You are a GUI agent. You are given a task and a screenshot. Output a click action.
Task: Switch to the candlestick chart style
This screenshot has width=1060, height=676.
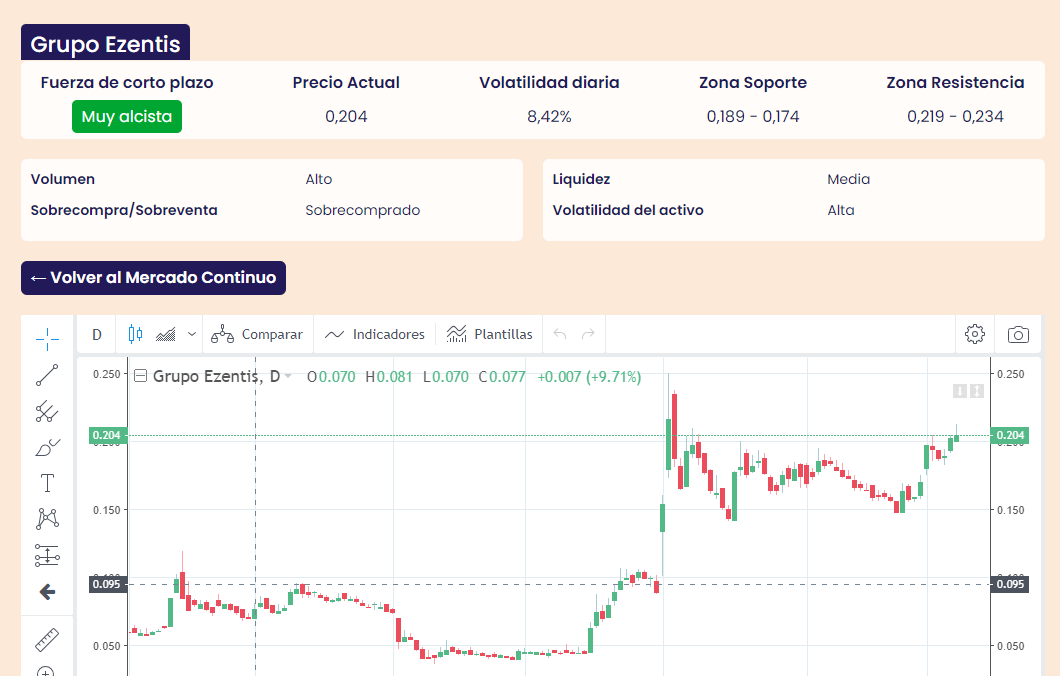pyautogui.click(x=136, y=334)
